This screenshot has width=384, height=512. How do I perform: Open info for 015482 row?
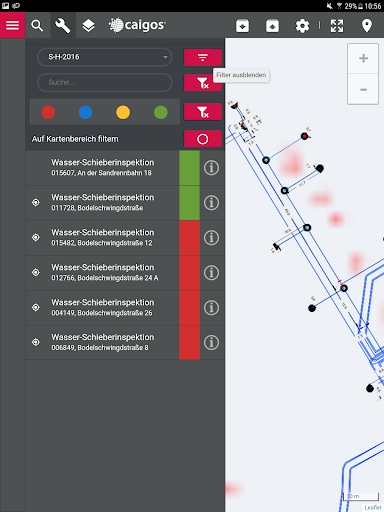[x=211, y=238]
